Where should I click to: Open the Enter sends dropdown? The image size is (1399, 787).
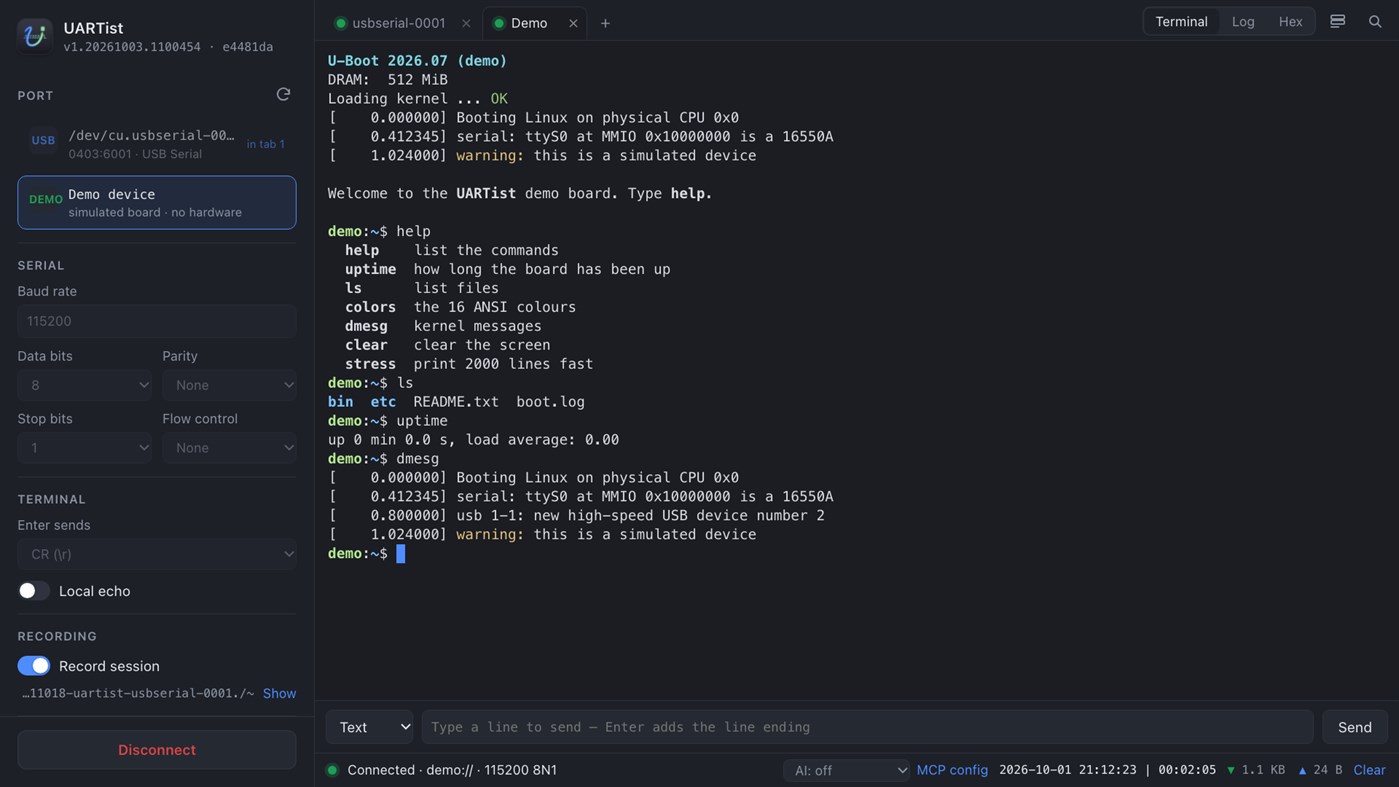pos(157,554)
